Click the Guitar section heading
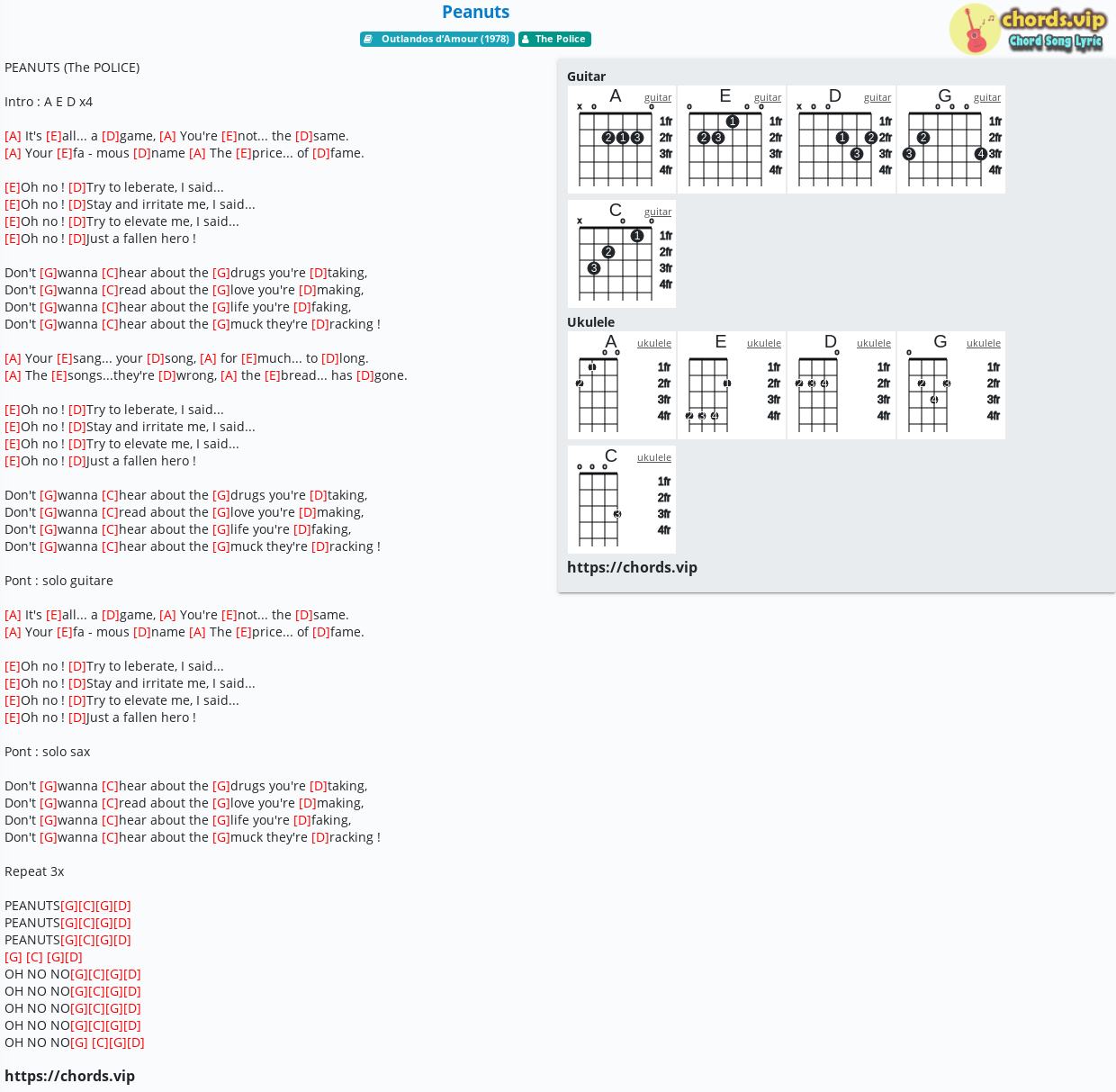The image size is (1116, 1092). [x=586, y=77]
